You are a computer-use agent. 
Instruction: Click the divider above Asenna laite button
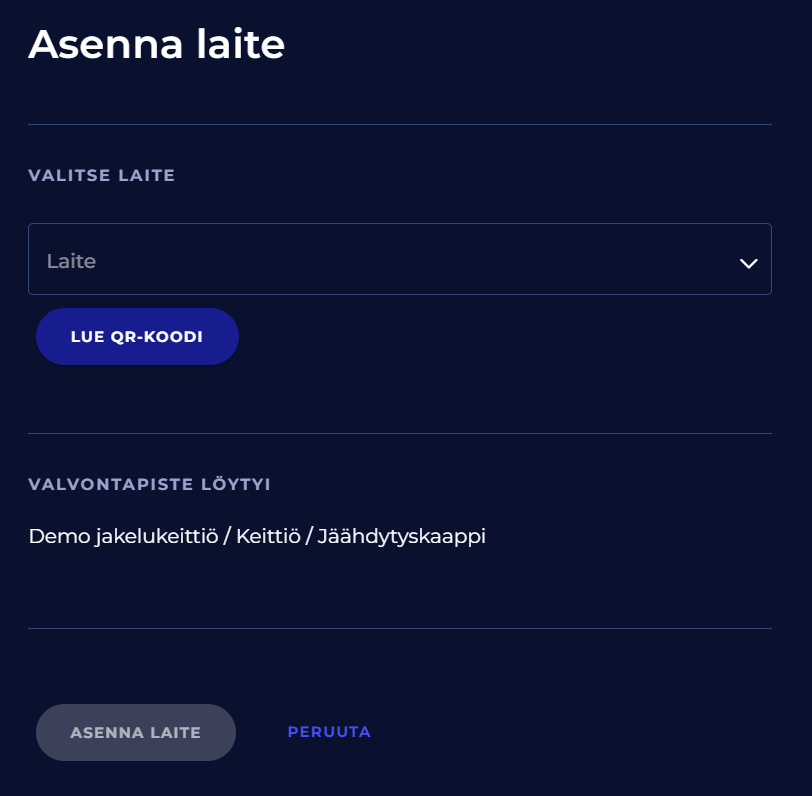click(x=400, y=629)
